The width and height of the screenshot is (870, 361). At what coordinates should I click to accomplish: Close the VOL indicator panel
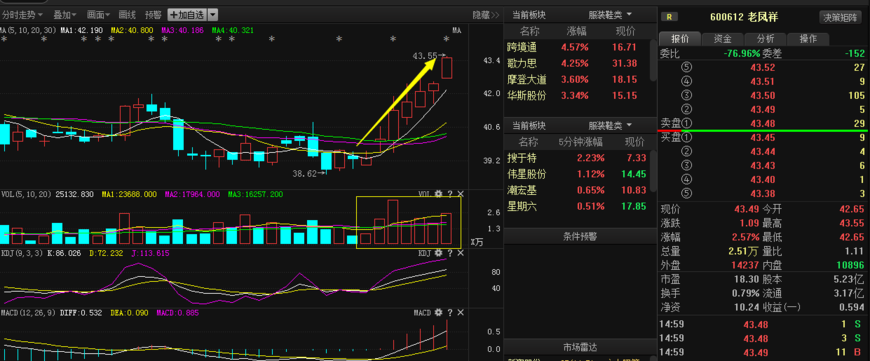pyautogui.click(x=460, y=194)
